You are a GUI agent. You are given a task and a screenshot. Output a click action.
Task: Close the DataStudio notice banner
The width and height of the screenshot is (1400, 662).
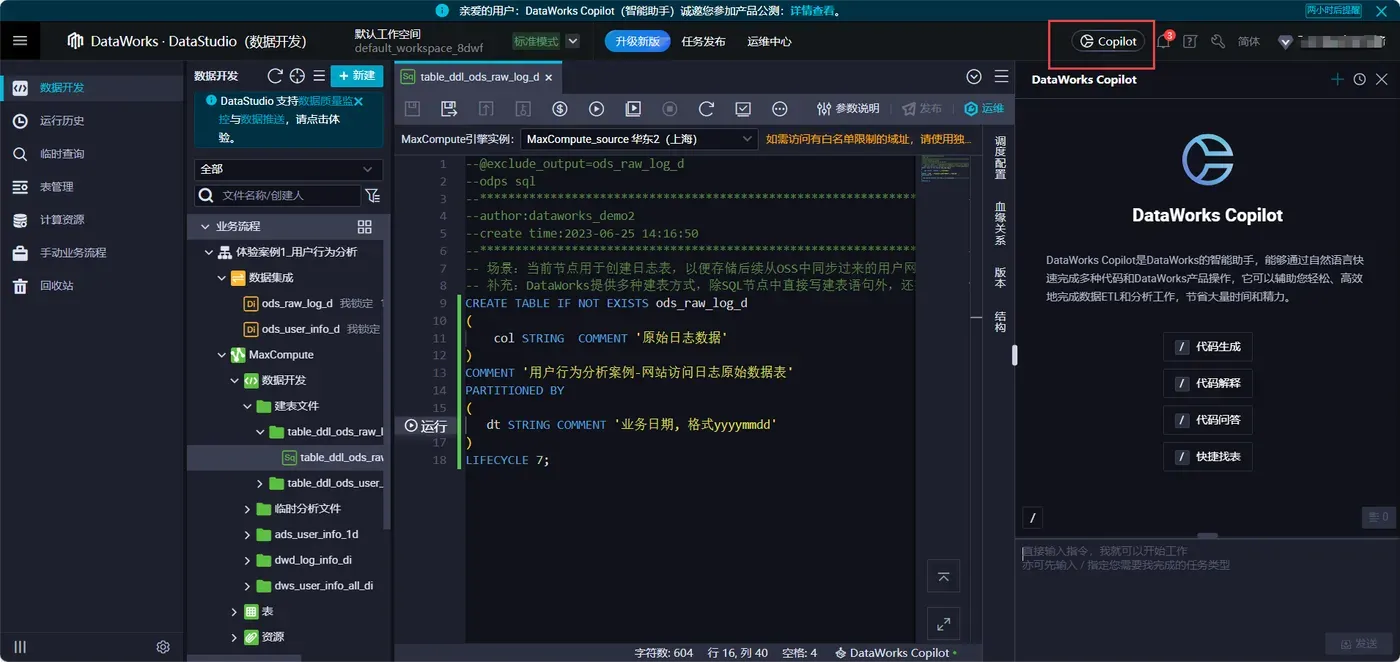pyautogui.click(x=358, y=101)
